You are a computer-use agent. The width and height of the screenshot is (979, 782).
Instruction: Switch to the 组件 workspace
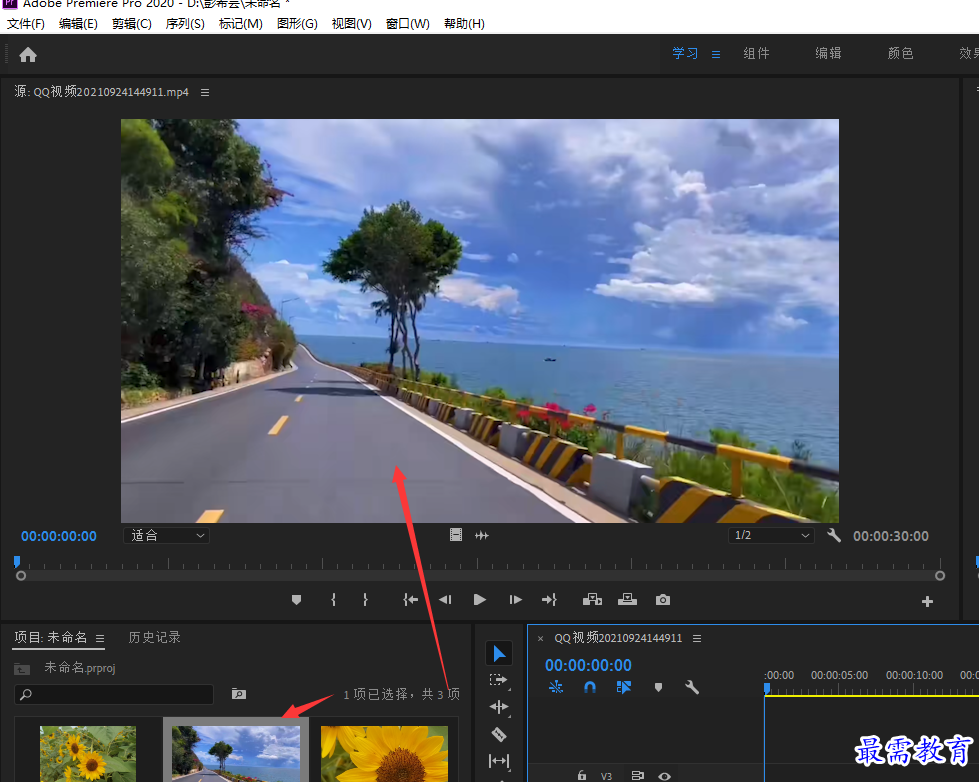pyautogui.click(x=757, y=54)
